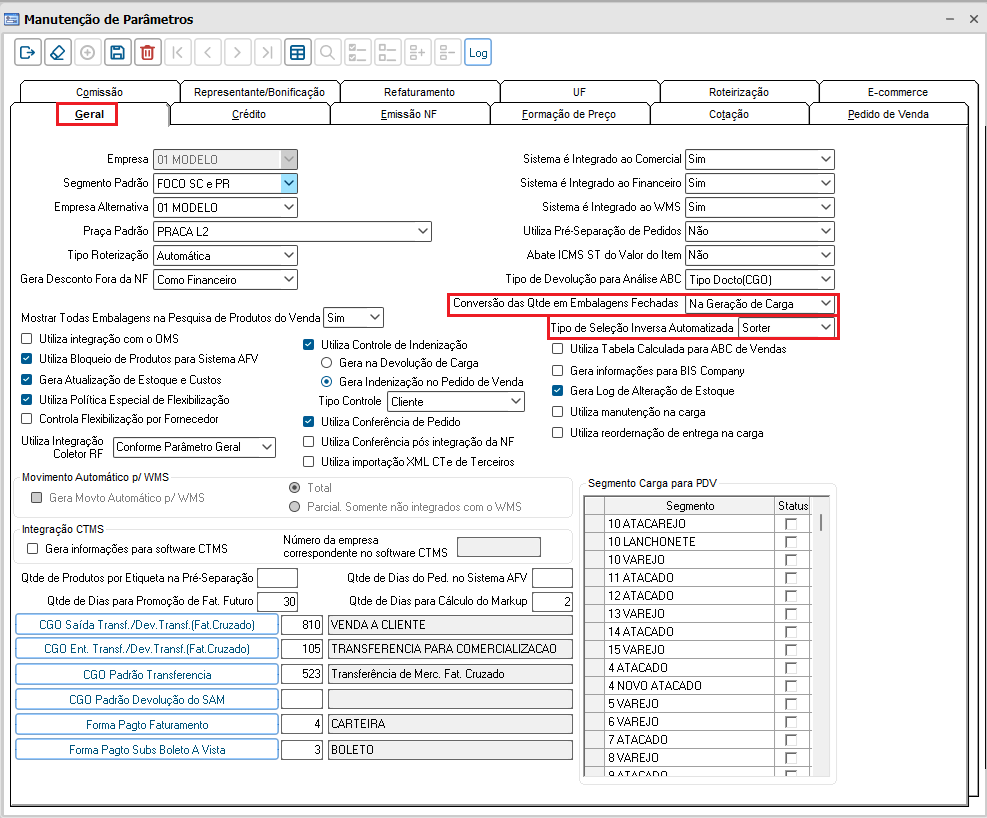Select Gera na Devolução de Carga radio
The width and height of the screenshot is (987, 818).
coord(326,362)
